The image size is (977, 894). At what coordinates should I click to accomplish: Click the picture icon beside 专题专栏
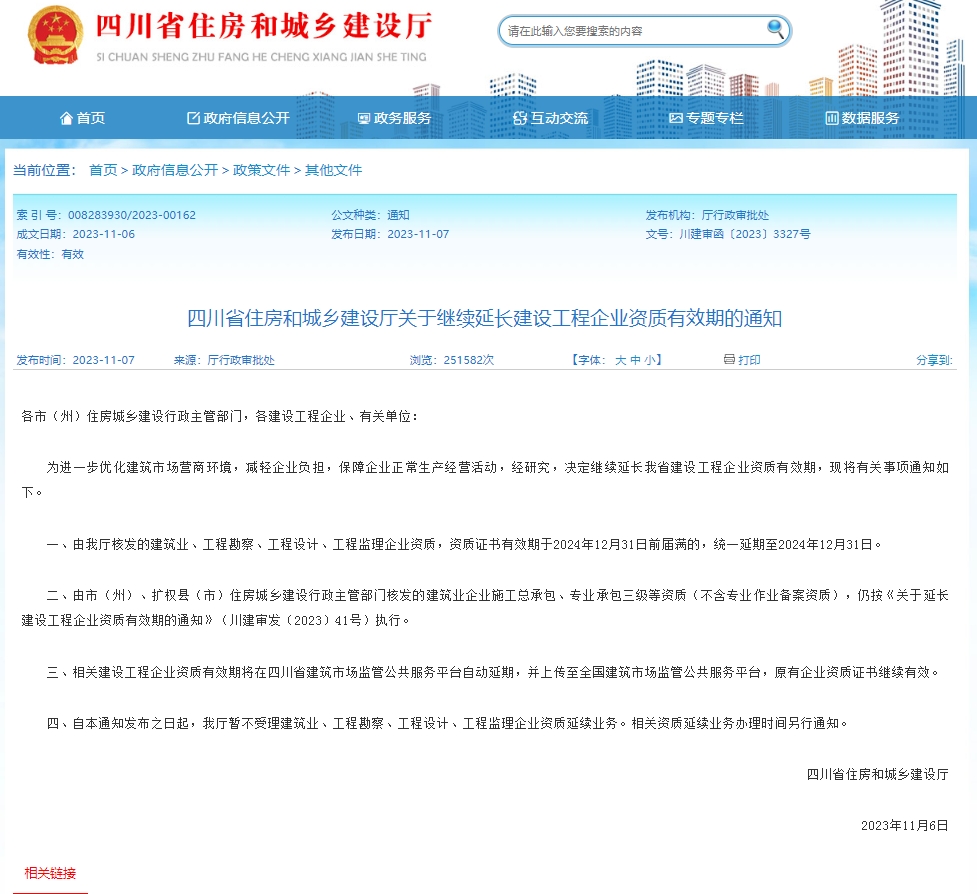[x=675, y=118]
